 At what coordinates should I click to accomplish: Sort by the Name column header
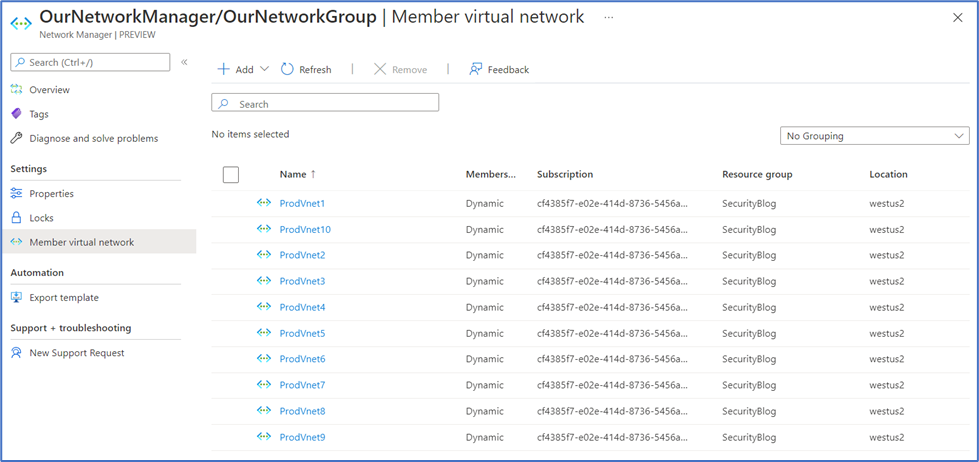click(x=293, y=174)
